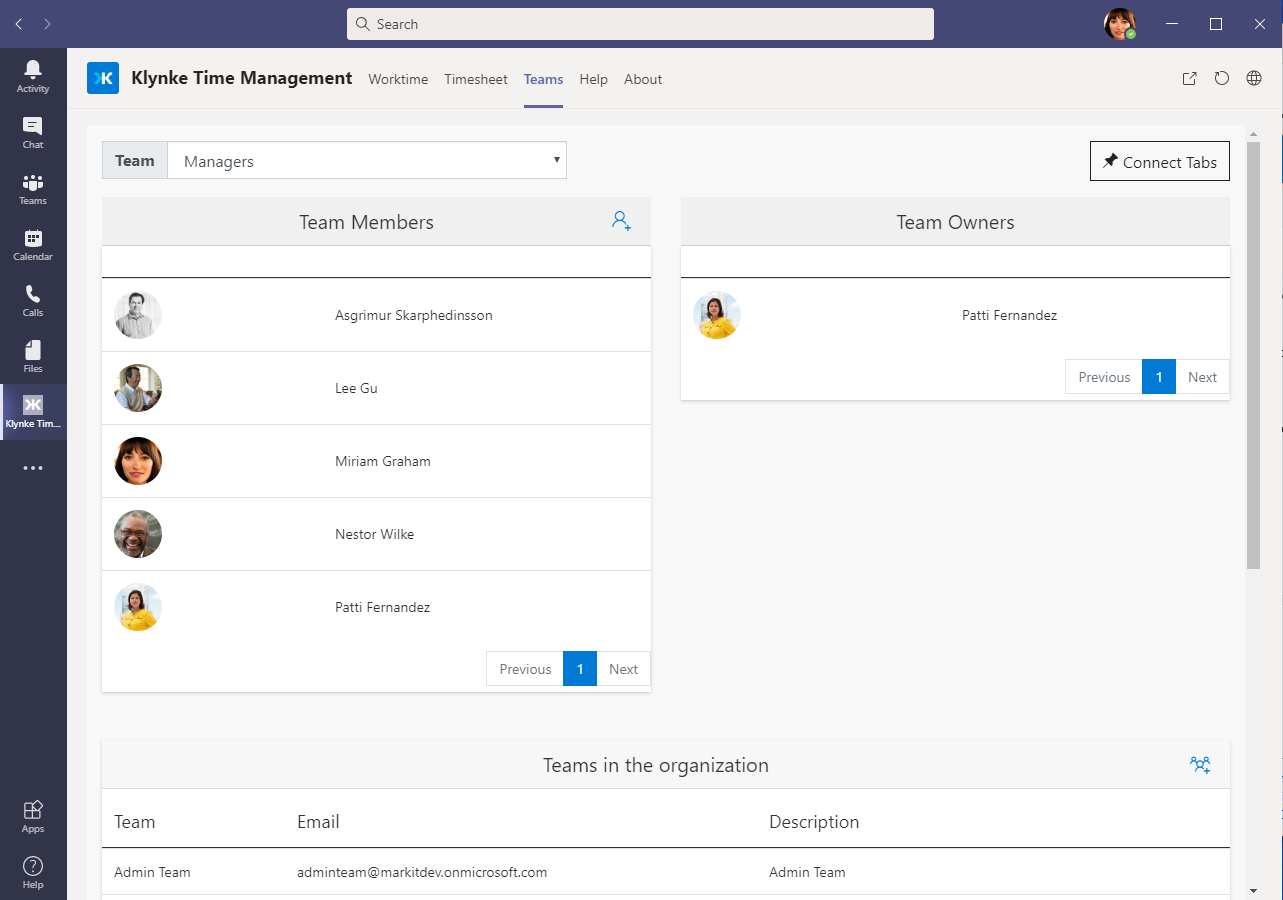Open the website globe icon
The image size is (1283, 900).
(1254, 78)
